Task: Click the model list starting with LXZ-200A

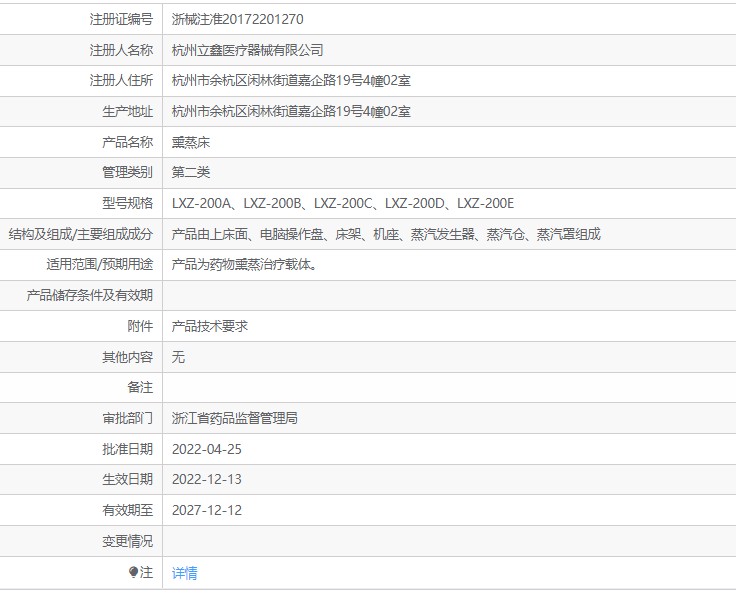Action: [x=343, y=203]
